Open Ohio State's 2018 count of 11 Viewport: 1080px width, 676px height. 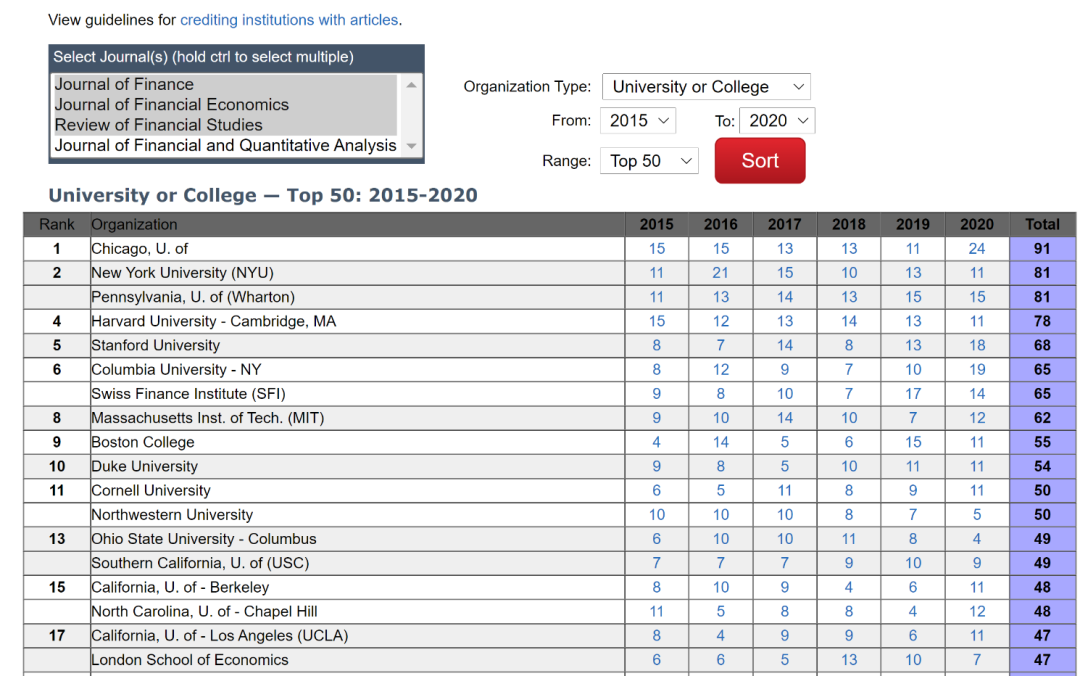[x=849, y=539]
